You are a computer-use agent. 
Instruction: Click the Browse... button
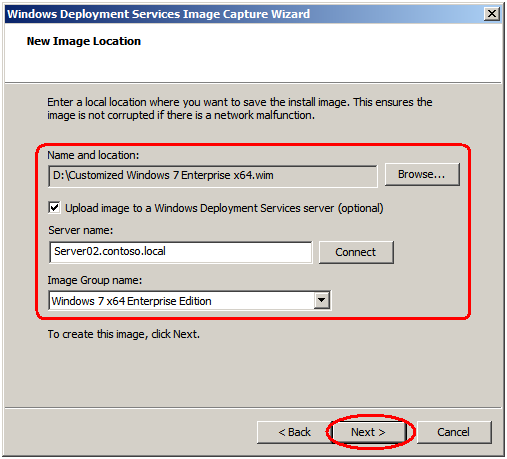coord(422,174)
